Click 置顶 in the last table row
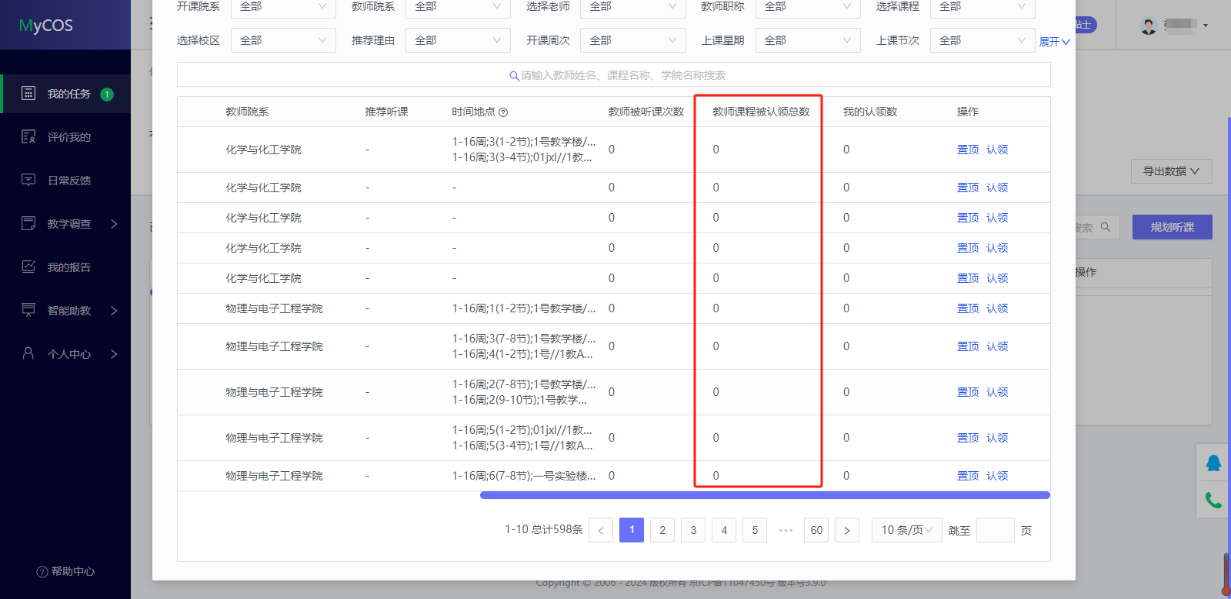This screenshot has height=599, width=1231. (x=967, y=476)
